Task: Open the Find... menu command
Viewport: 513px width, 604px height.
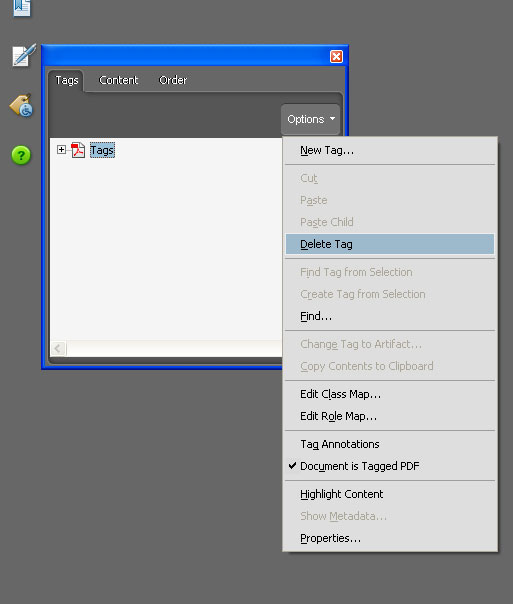Action: [x=390, y=316]
